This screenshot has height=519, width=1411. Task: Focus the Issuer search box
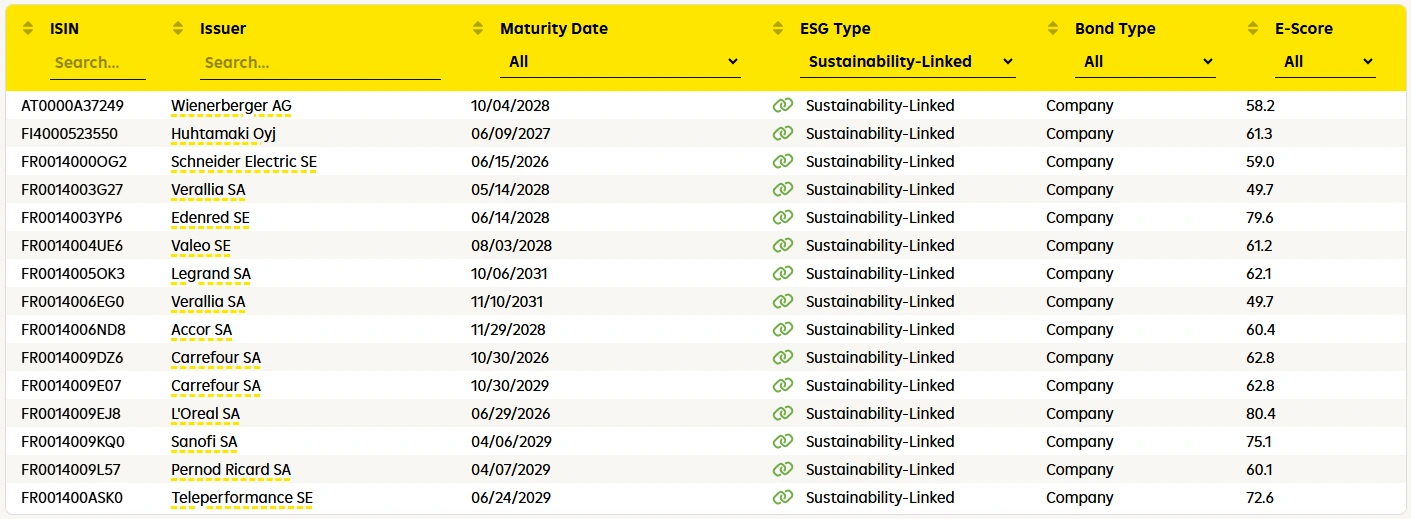[319, 63]
